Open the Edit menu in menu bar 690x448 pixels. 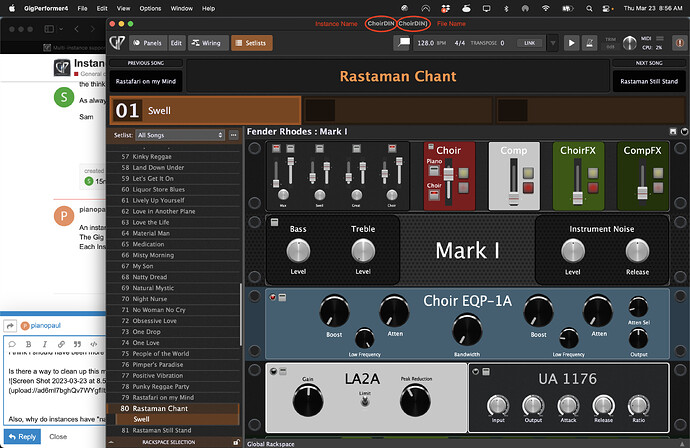(102, 8)
